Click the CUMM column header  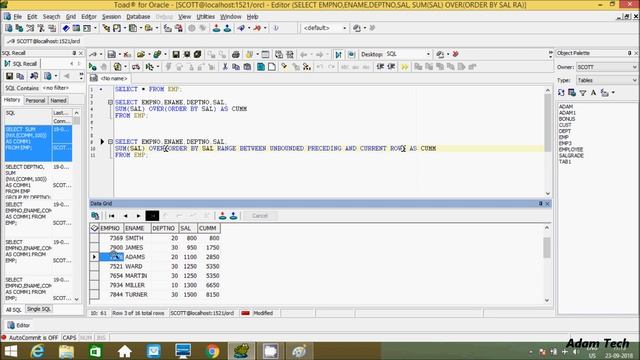click(208, 228)
